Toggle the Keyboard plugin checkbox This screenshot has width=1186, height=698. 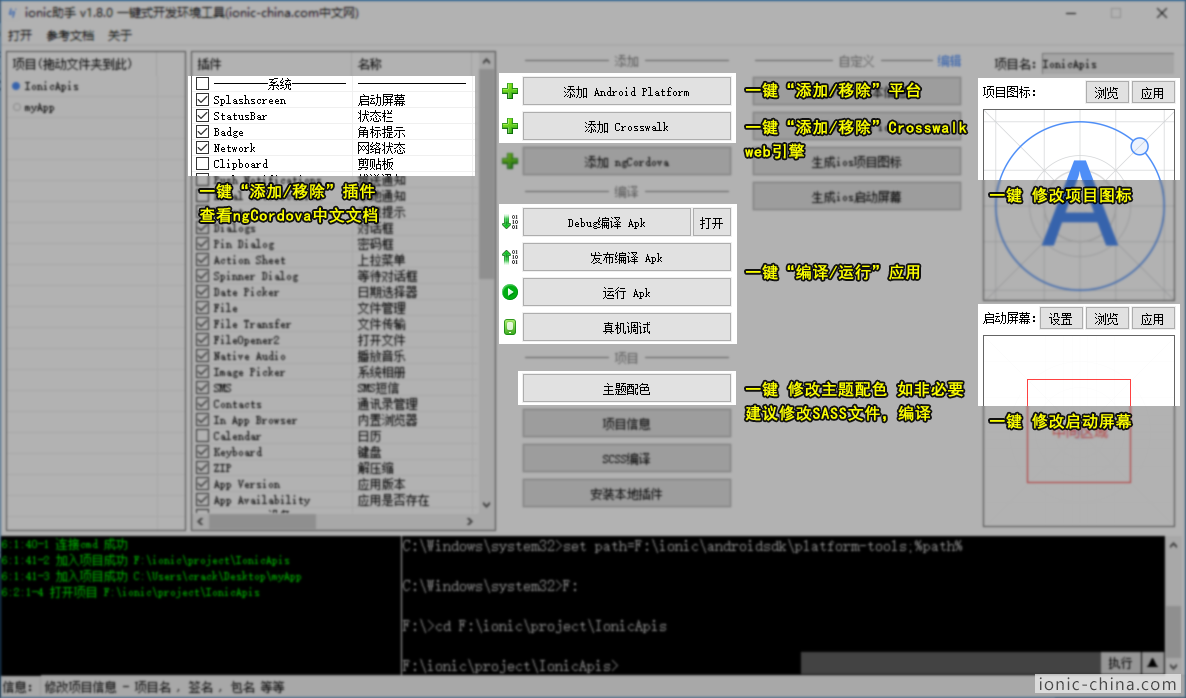202,451
